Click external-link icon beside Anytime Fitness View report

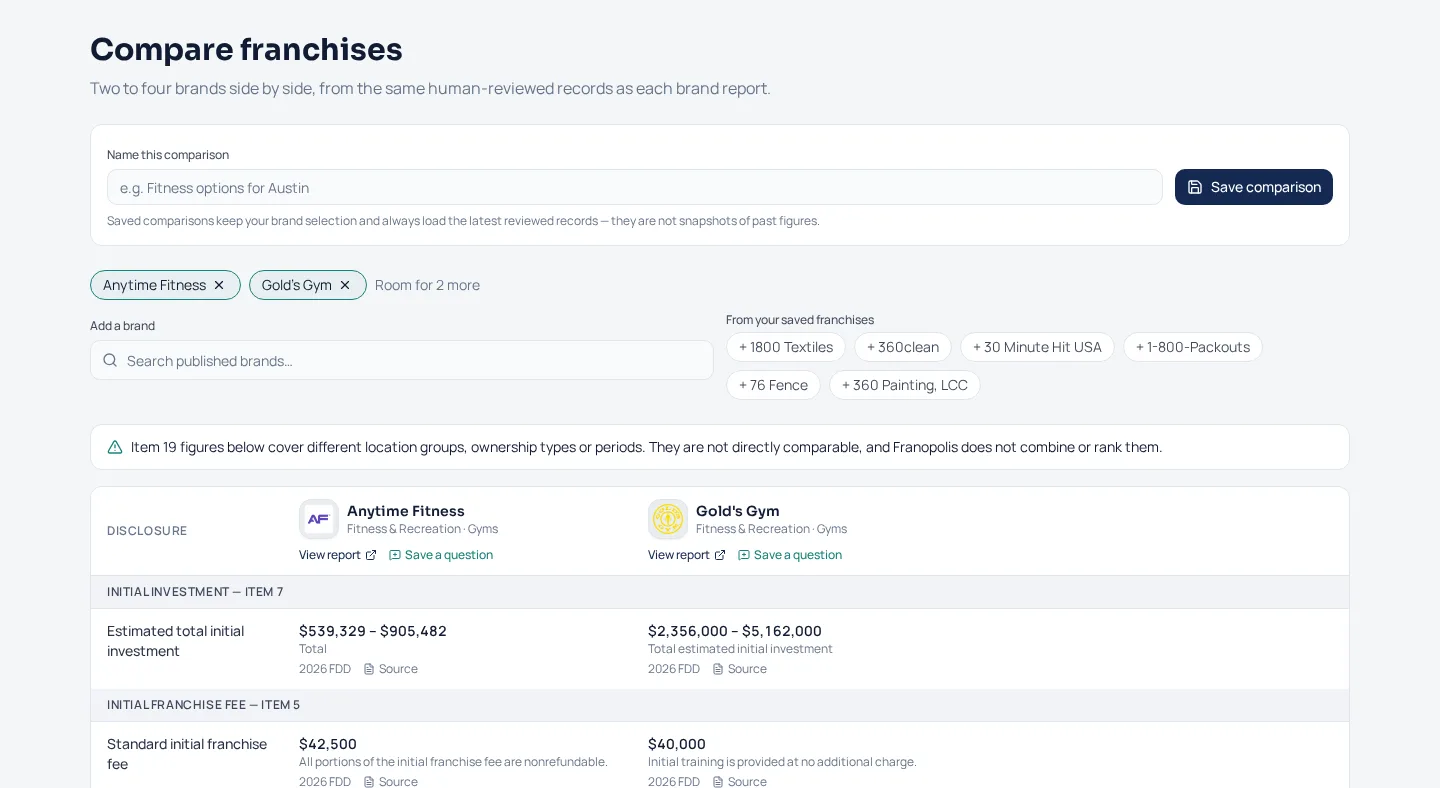coord(371,555)
